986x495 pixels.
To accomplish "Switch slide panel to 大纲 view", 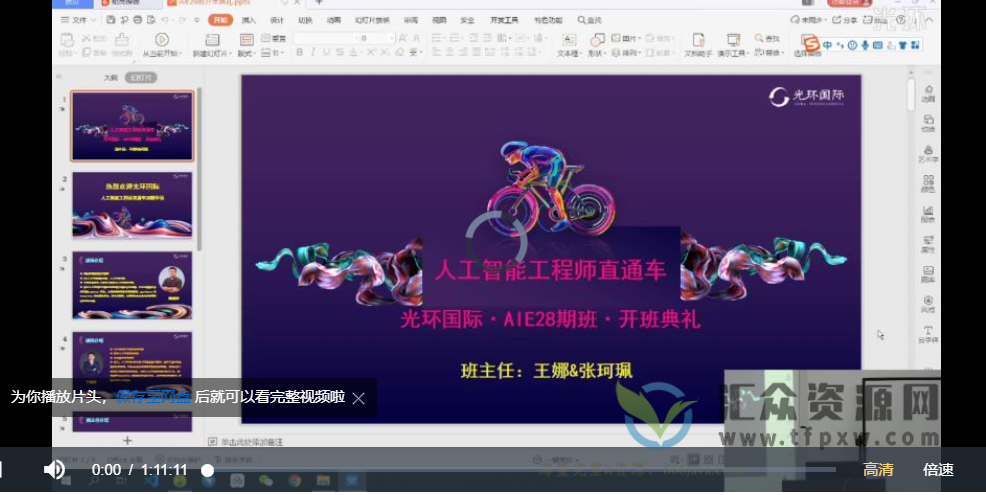I will [111, 77].
